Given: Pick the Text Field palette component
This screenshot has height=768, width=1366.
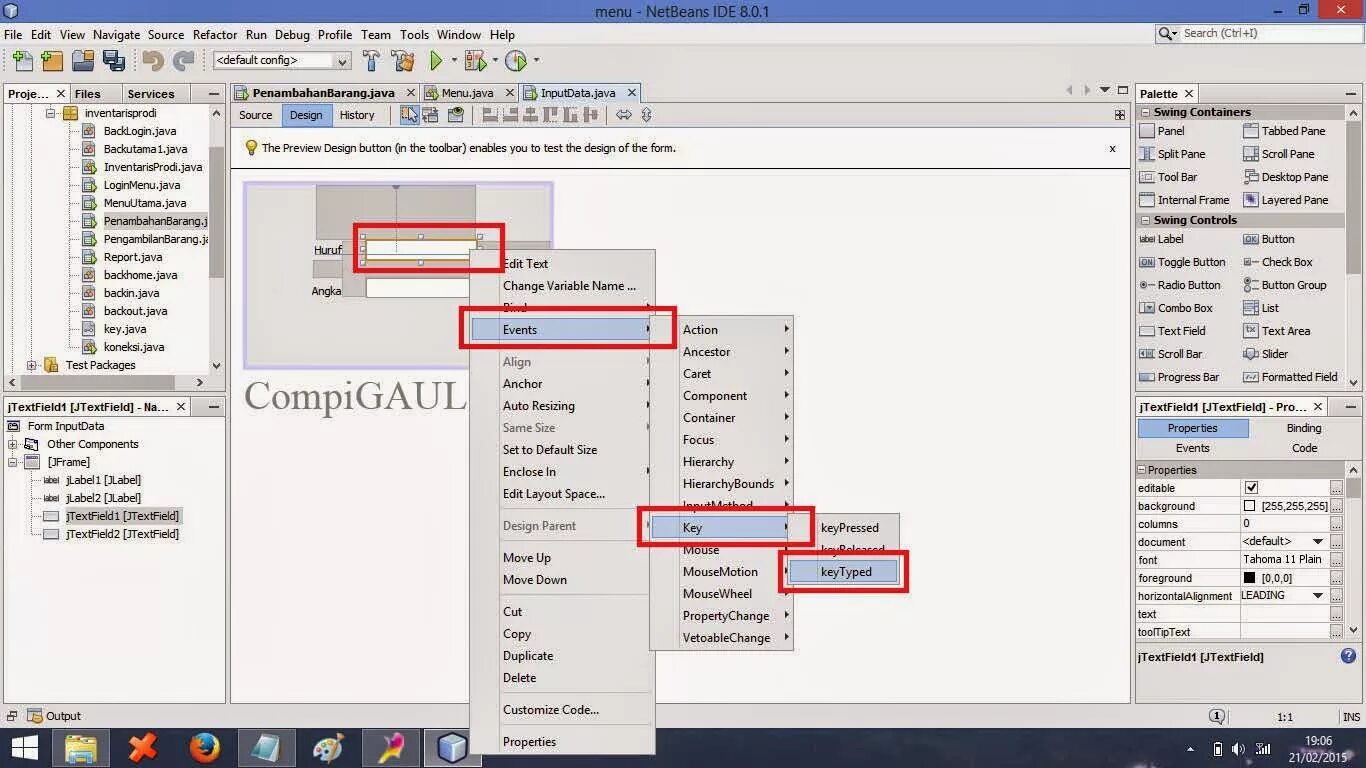Looking at the screenshot, I should coord(1172,331).
